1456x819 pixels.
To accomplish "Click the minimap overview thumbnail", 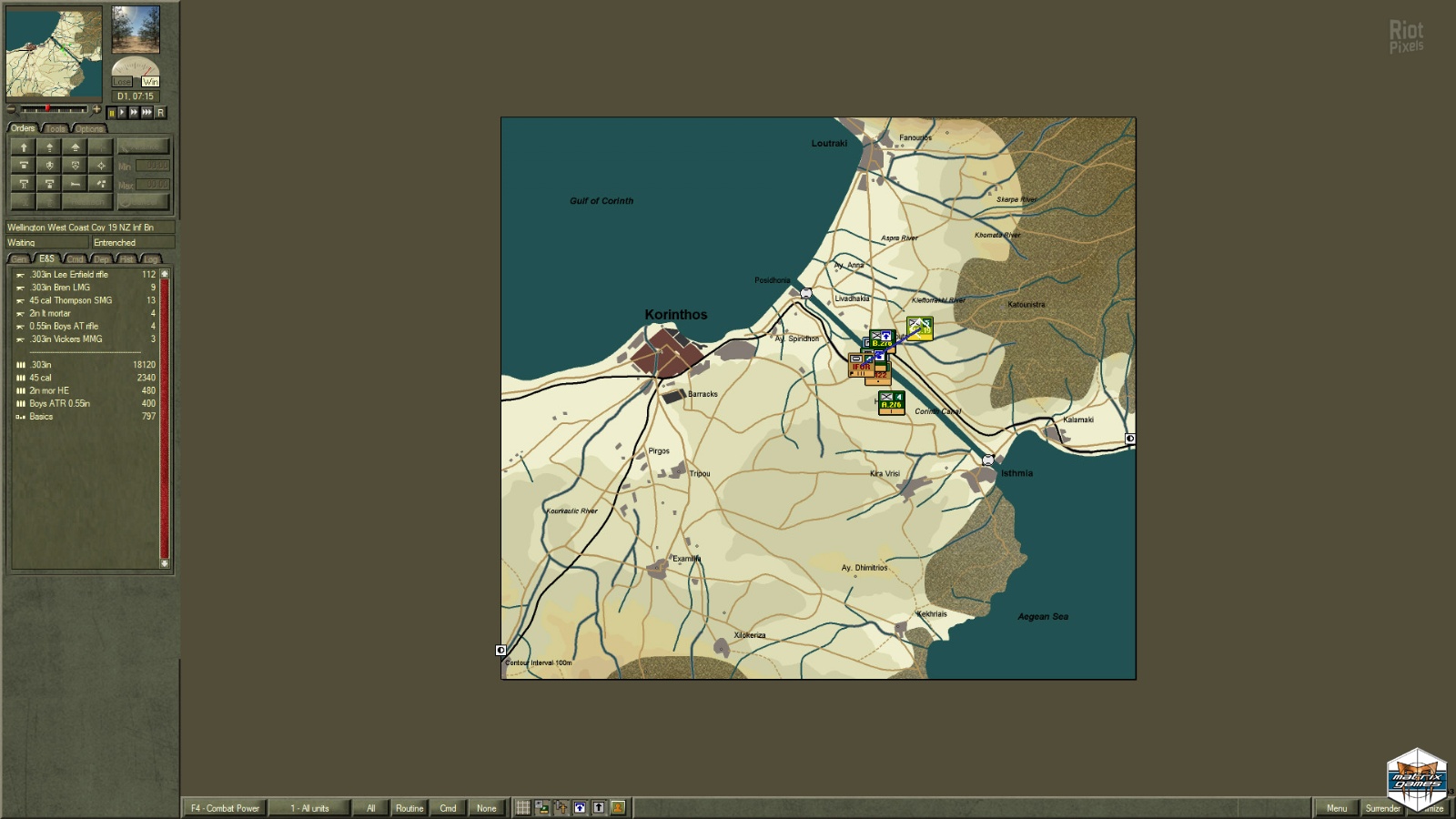I will 54,54.
